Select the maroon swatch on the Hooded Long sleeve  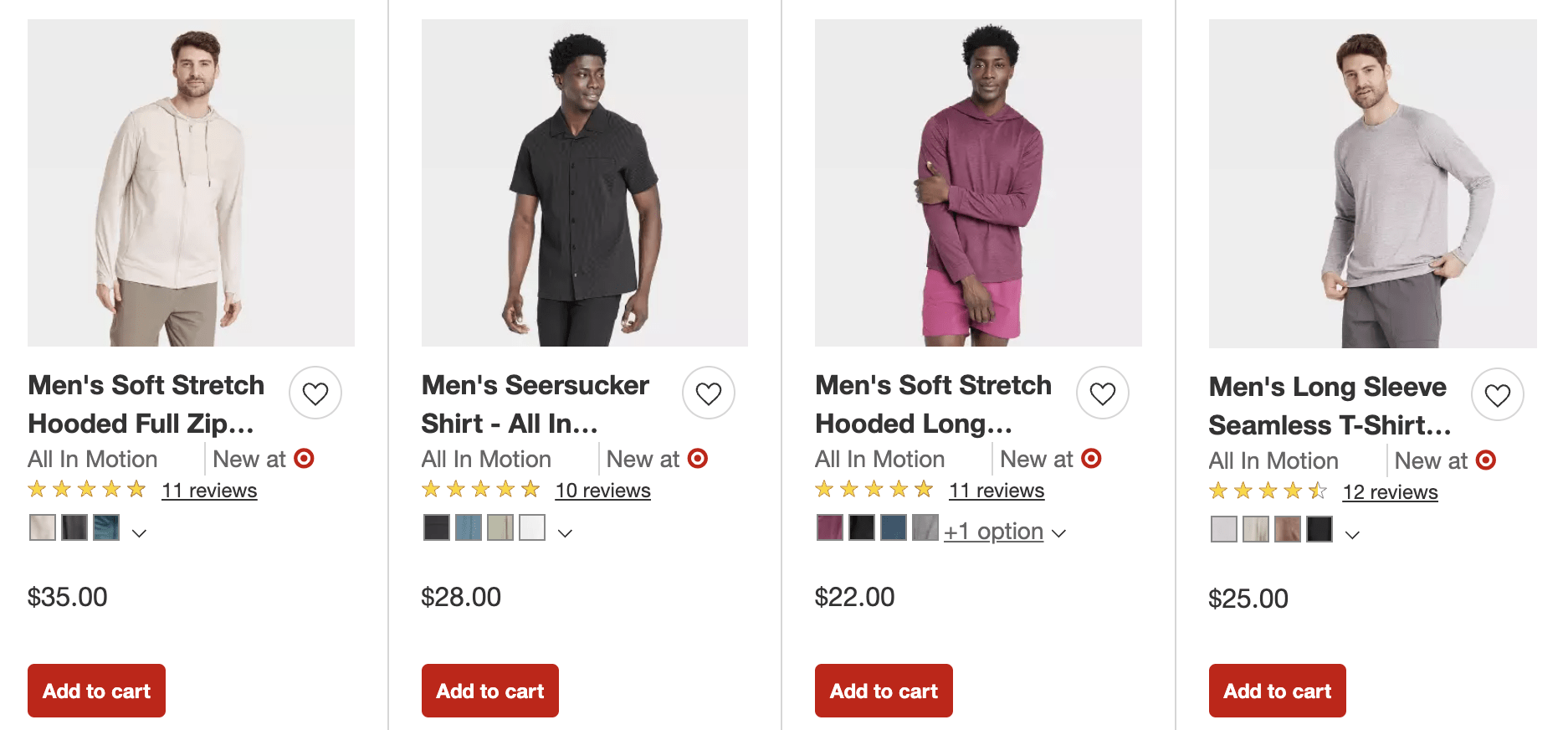tap(829, 528)
